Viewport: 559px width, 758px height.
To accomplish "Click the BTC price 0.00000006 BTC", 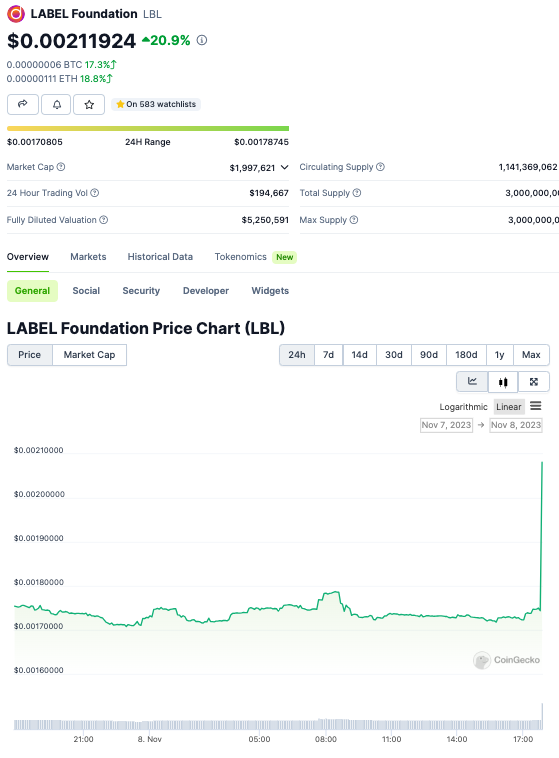I will click(44, 65).
